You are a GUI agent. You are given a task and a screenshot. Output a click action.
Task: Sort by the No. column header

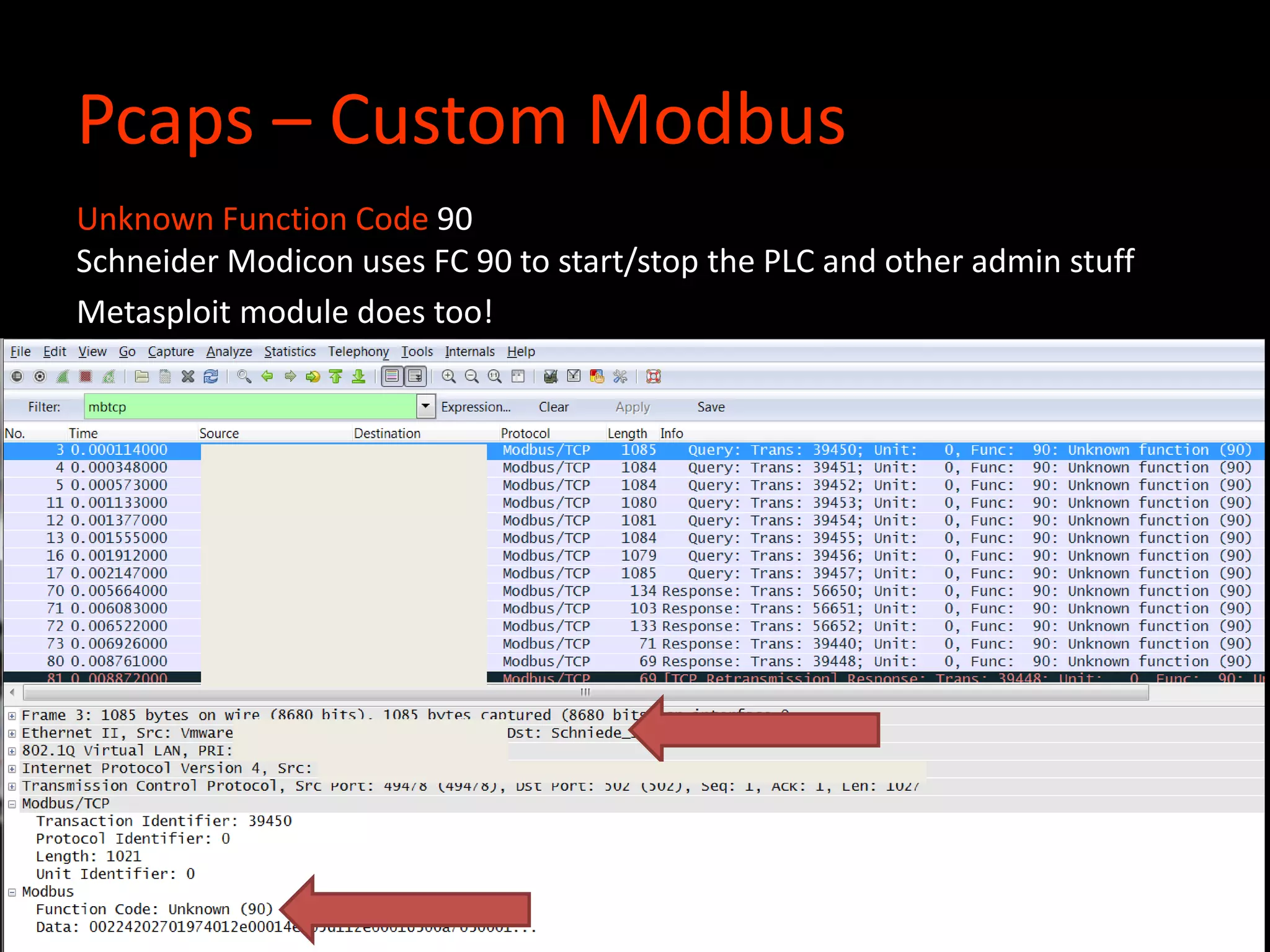15,433
